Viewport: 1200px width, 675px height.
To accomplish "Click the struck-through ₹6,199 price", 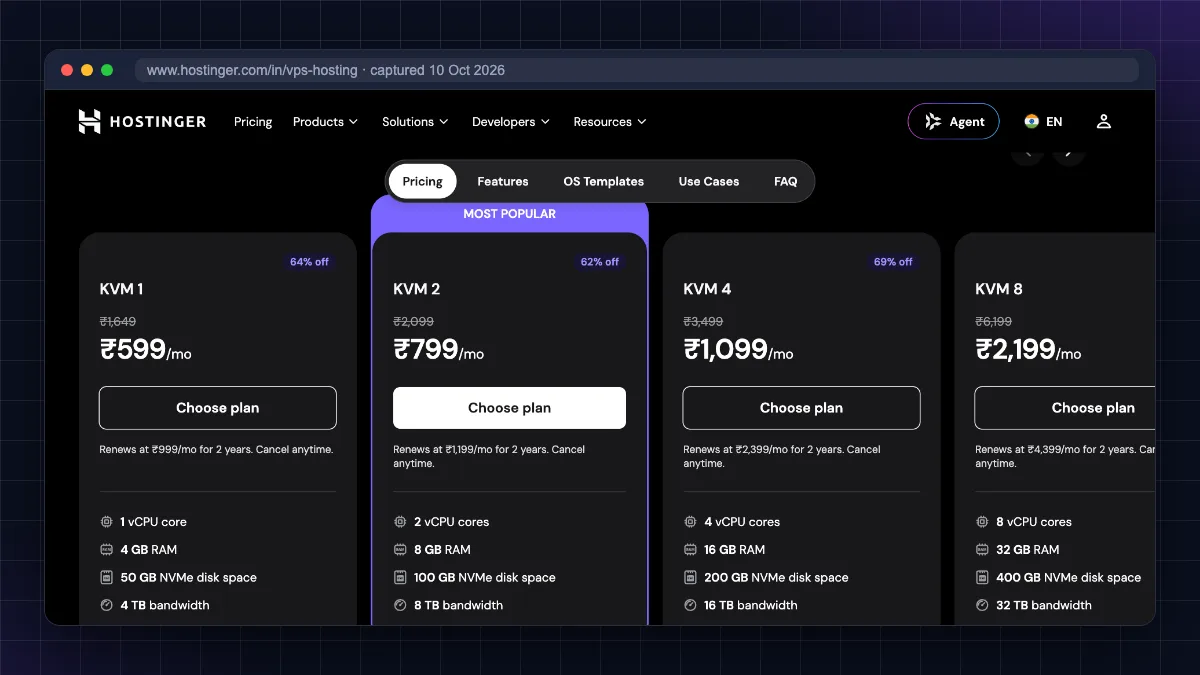I will (994, 322).
